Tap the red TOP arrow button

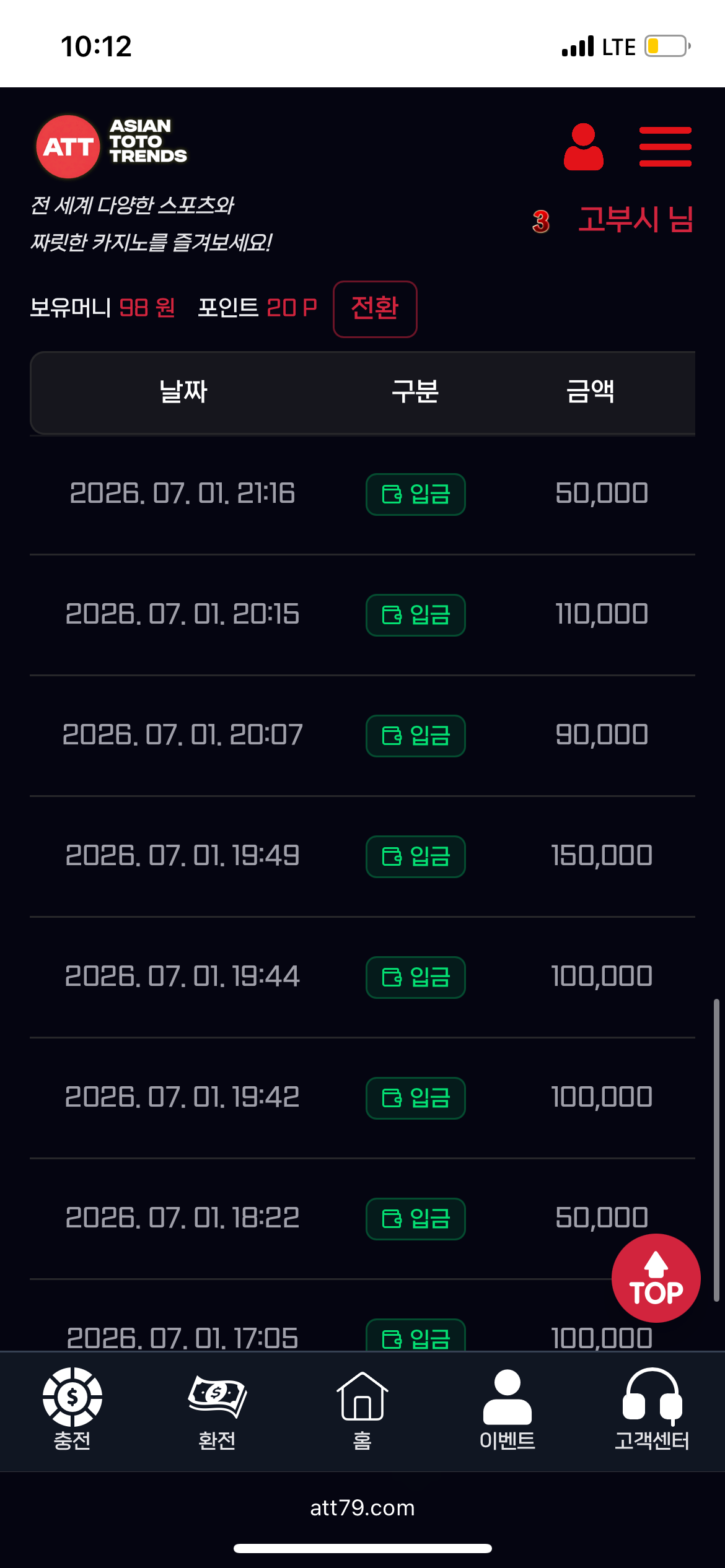point(656,1278)
